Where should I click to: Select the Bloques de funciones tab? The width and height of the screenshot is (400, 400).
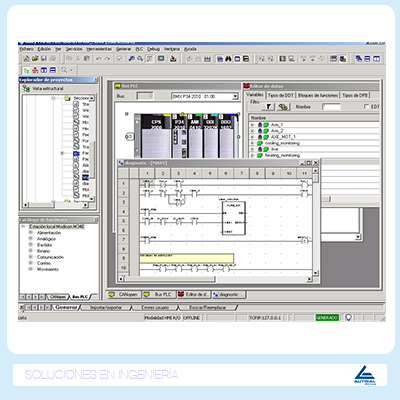tap(318, 95)
